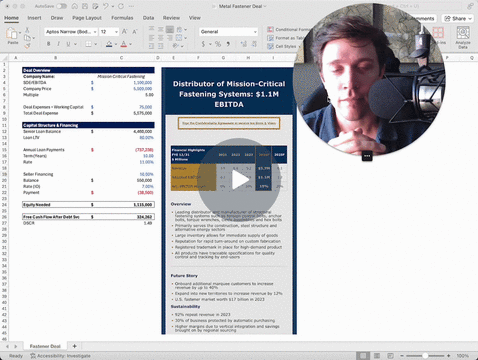478x360 pixels.
Task: Switch to Page Layout view icon
Action: tap(377, 356)
